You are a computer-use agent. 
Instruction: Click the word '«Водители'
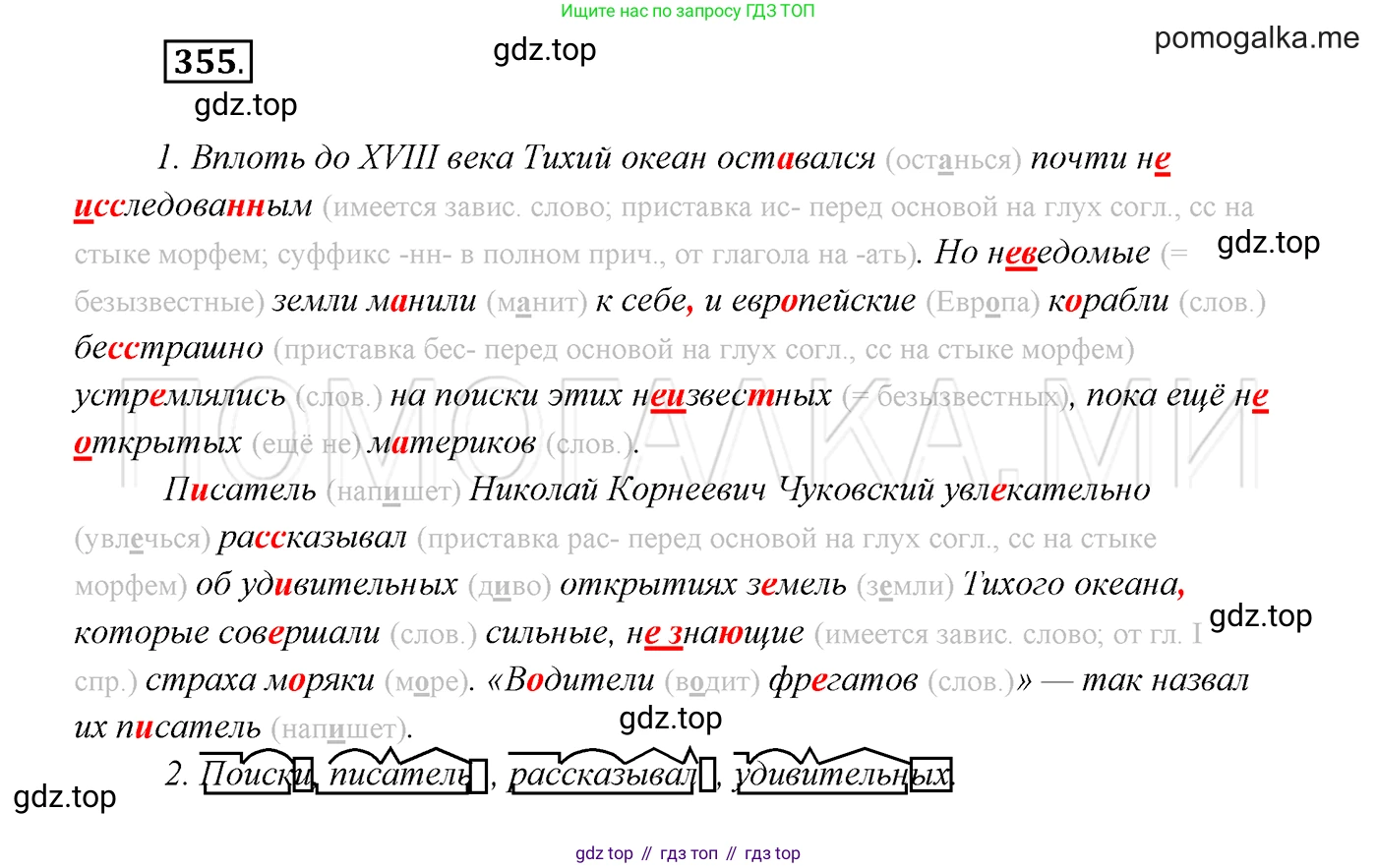click(x=571, y=679)
